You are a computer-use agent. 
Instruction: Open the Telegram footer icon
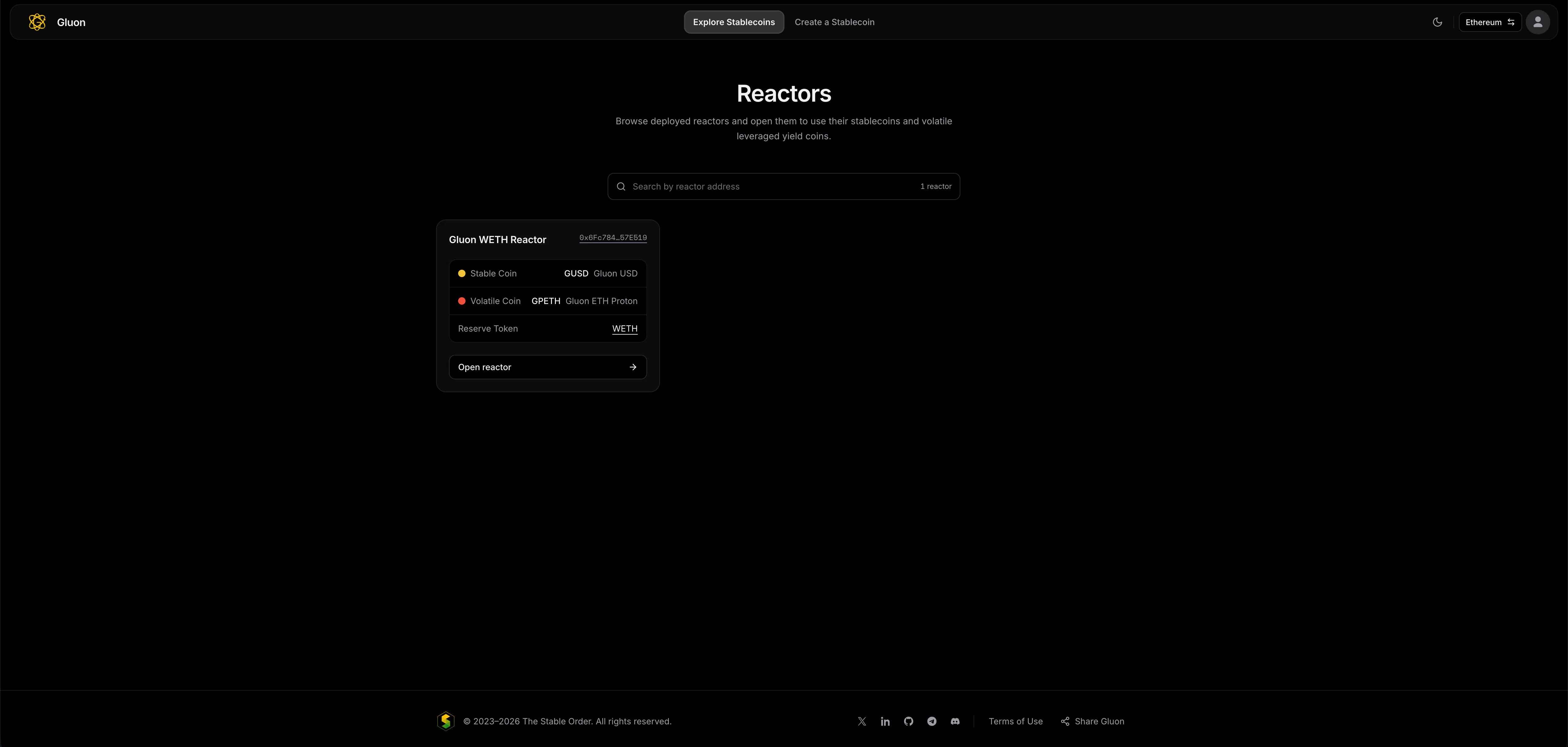pos(931,721)
